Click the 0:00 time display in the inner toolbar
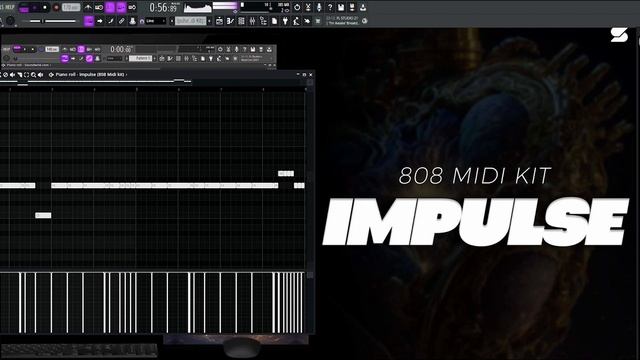Viewport: 640px width, 360px height. (121, 49)
